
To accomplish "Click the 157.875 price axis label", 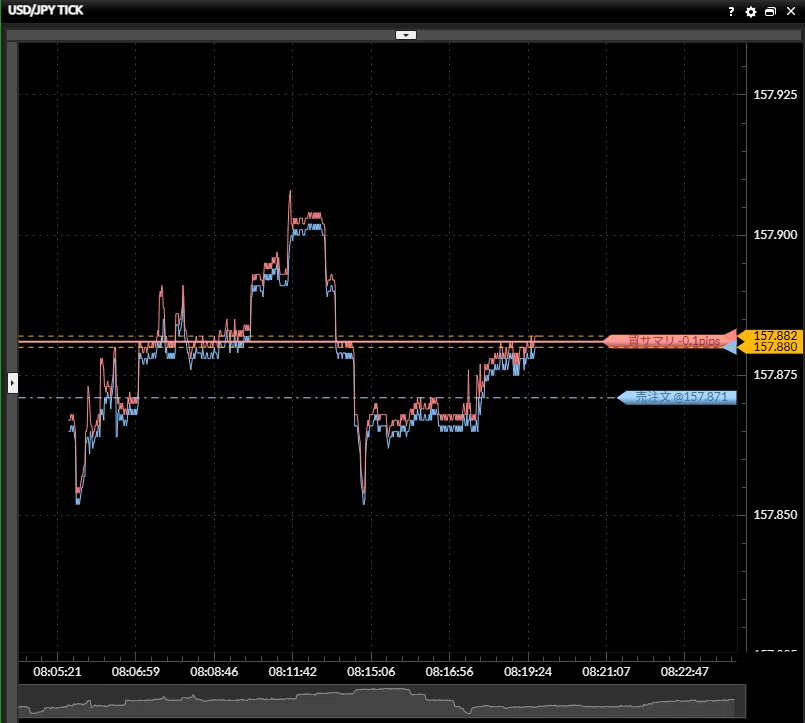I will pos(775,375).
